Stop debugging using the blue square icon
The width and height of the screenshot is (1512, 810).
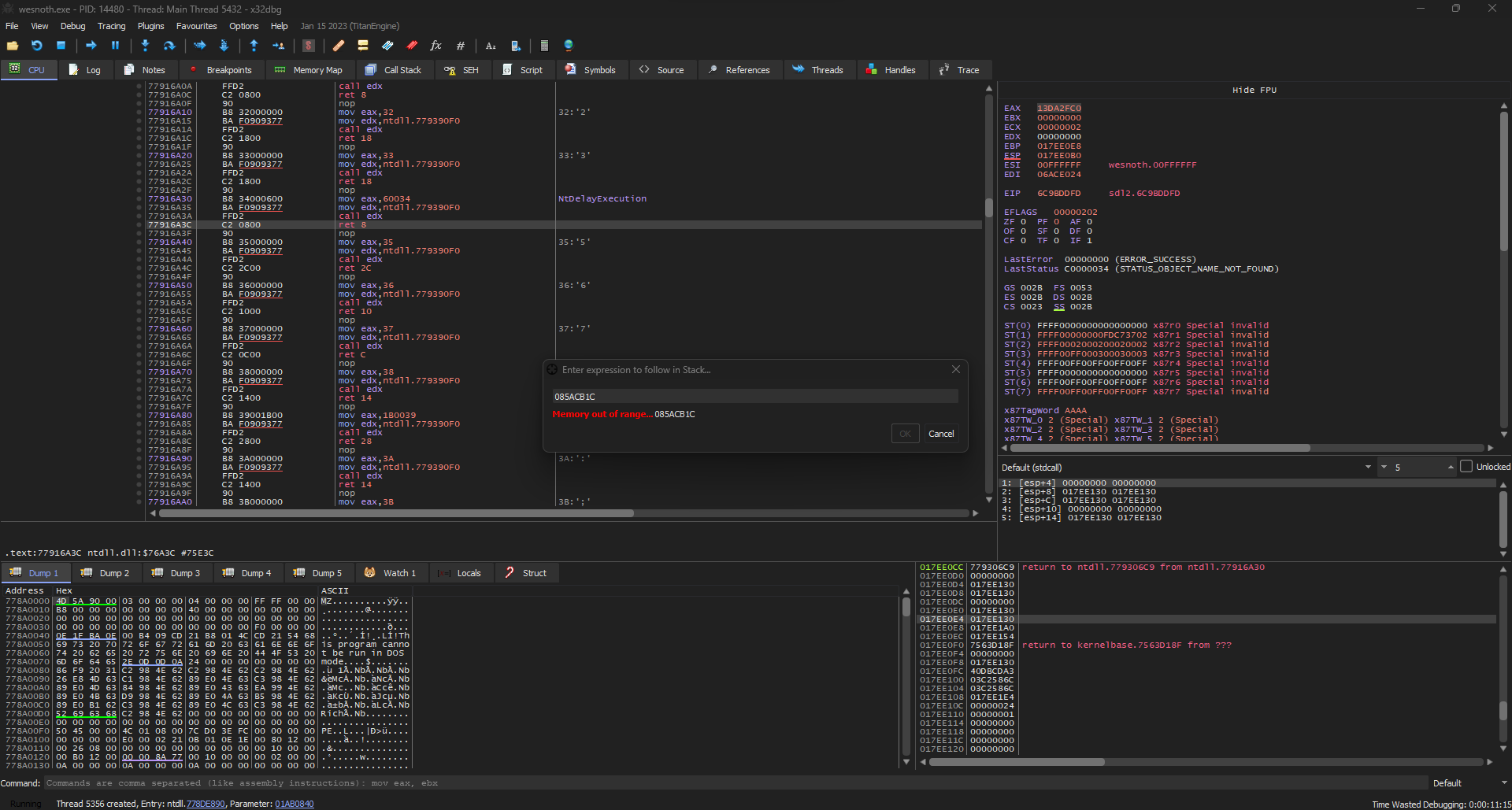pyautogui.click(x=61, y=46)
